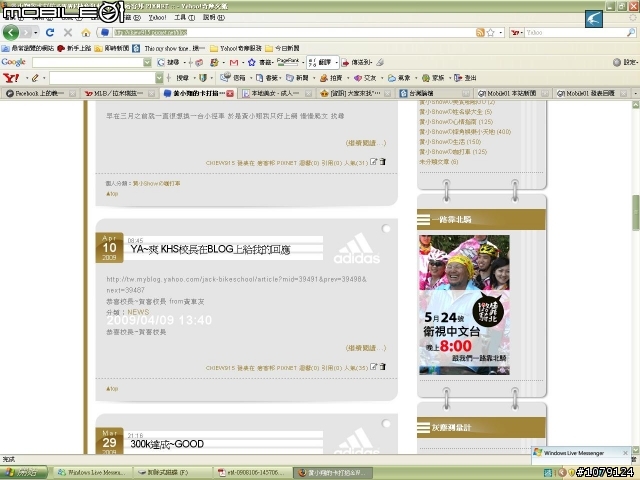Click the Google toolbar Gmail icon
The height and width of the screenshot is (480, 640).
(234, 62)
